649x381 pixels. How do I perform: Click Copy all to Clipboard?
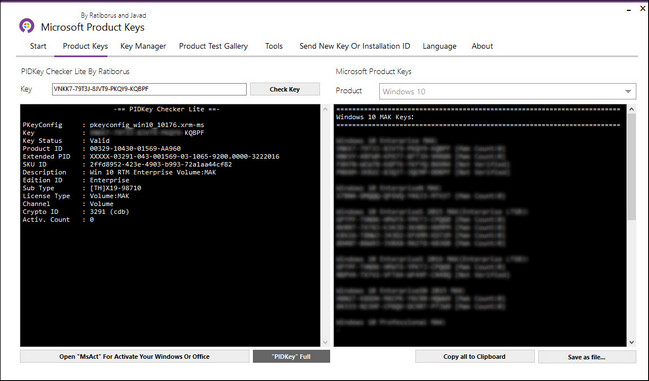474,357
